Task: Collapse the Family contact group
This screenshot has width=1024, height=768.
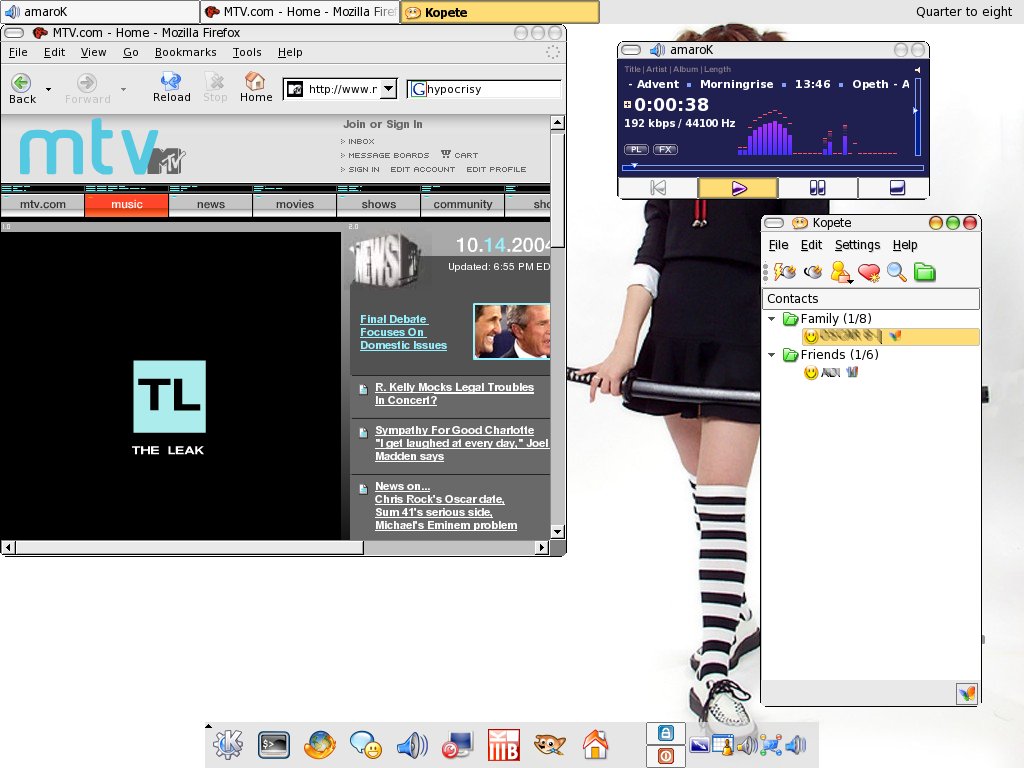Action: (x=772, y=319)
